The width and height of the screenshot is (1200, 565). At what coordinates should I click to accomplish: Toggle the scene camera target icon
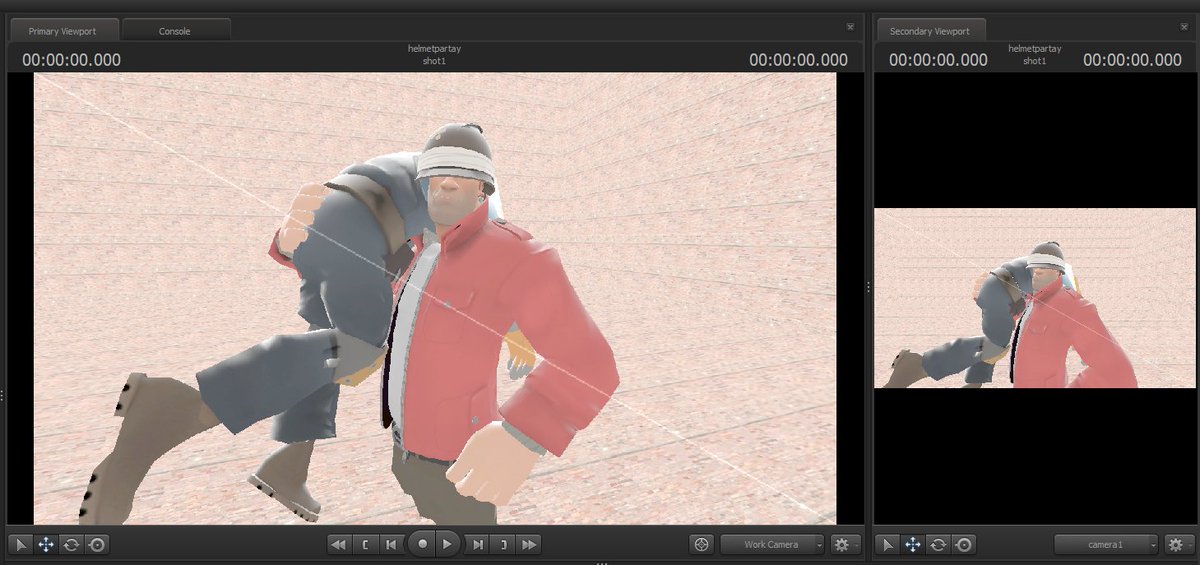(701, 545)
